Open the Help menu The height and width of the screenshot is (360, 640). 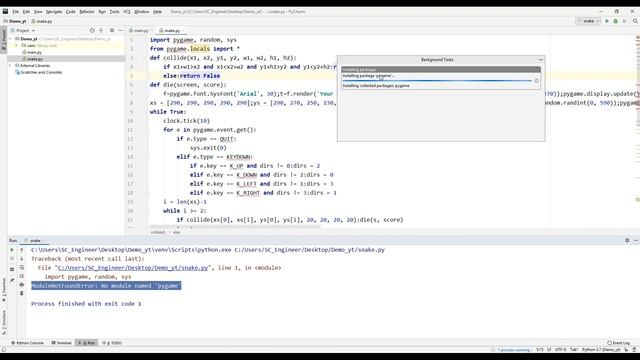157,12
